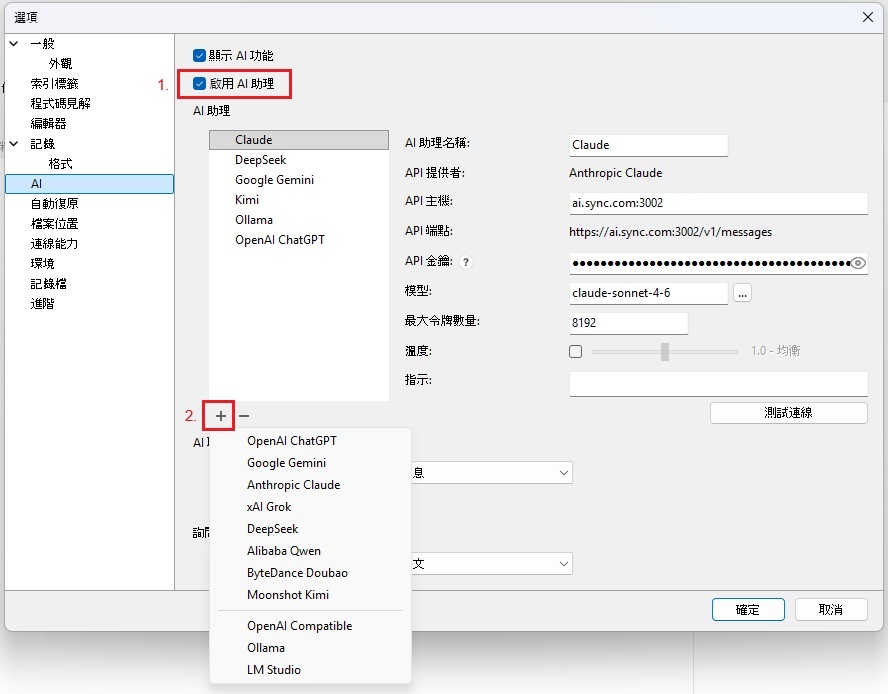Select Alibaba Qwen from the popup menu
This screenshot has height=694, width=888.
pos(284,551)
